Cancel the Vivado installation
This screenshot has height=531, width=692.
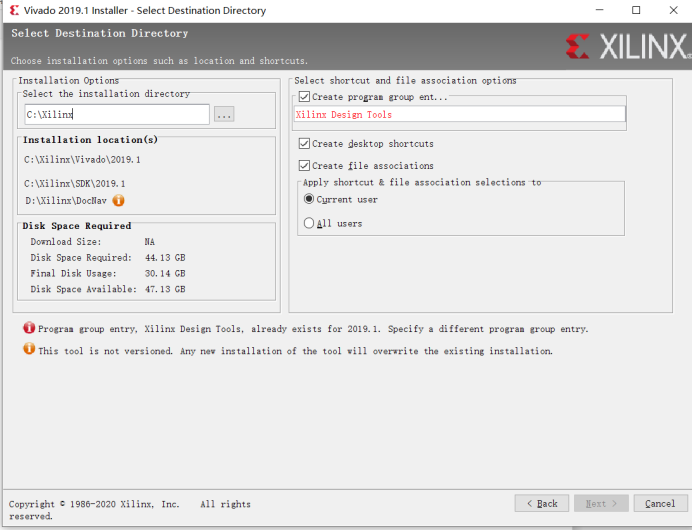pos(660,503)
